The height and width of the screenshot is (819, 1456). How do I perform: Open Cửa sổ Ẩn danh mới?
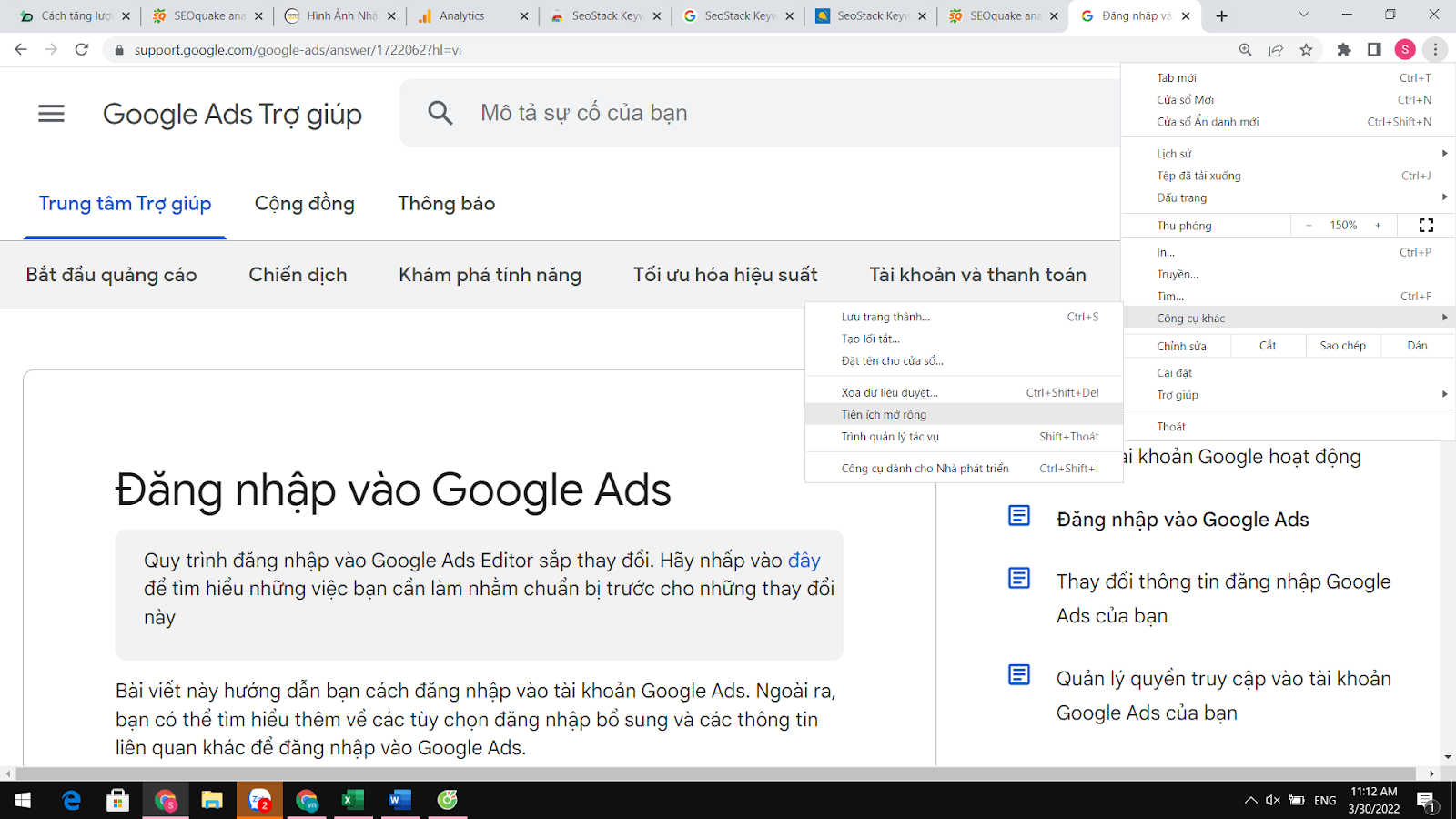[1289, 121]
